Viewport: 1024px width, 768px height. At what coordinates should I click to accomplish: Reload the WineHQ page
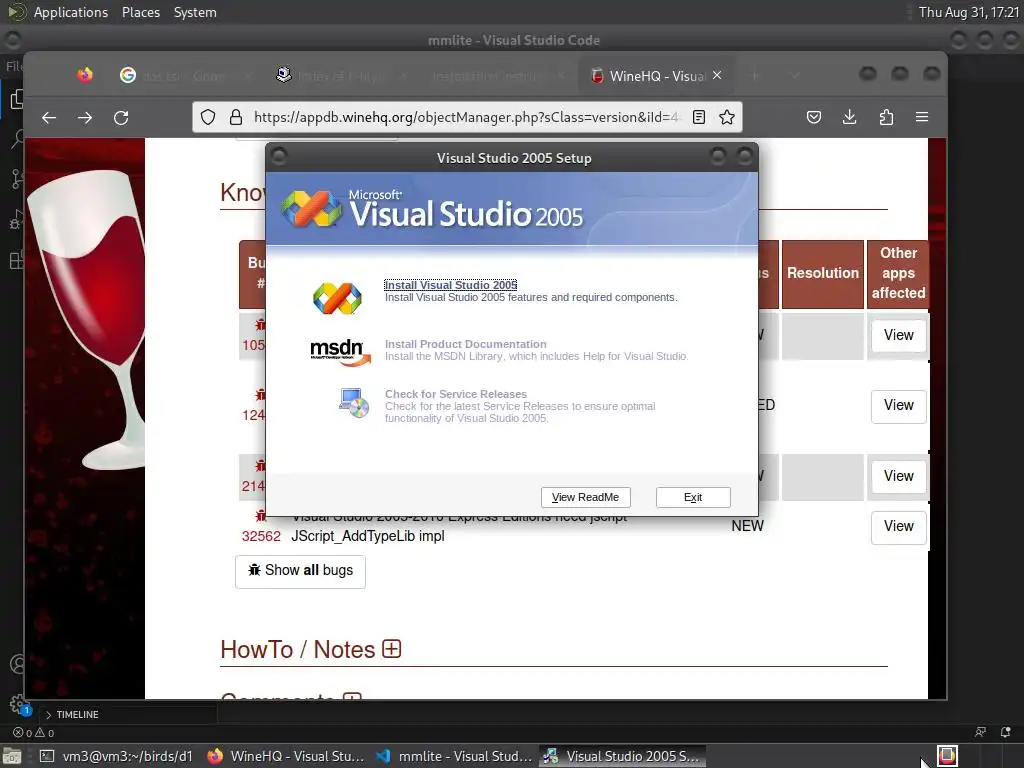(x=121, y=118)
